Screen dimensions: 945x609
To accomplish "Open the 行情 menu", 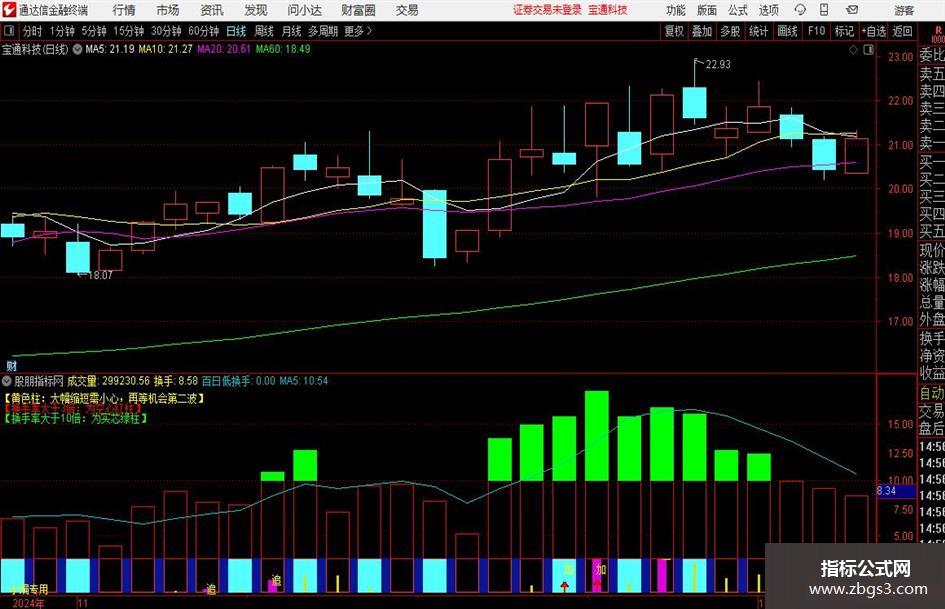I will (x=124, y=10).
